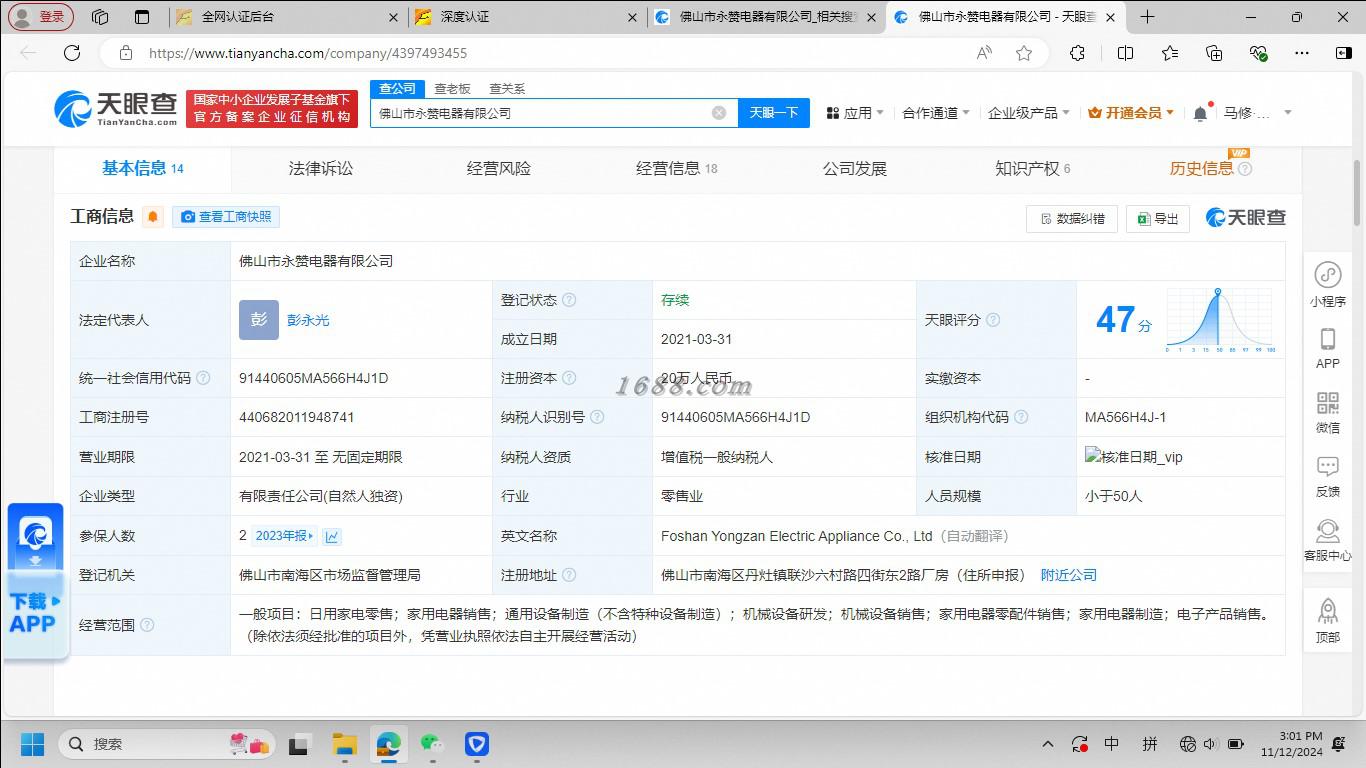Open the user account dropdown arrow
Screen dimensions: 1366x768
[1288, 113]
